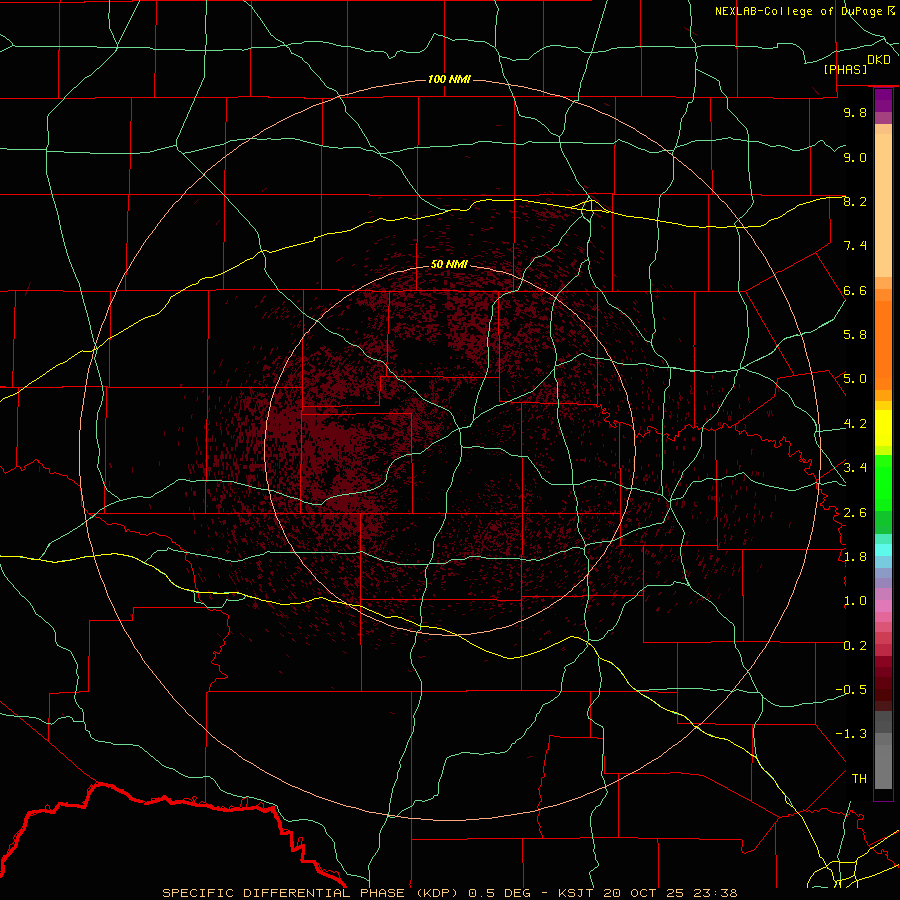Click the KSJT radar site identifier
The image size is (900, 900).
coord(575,893)
